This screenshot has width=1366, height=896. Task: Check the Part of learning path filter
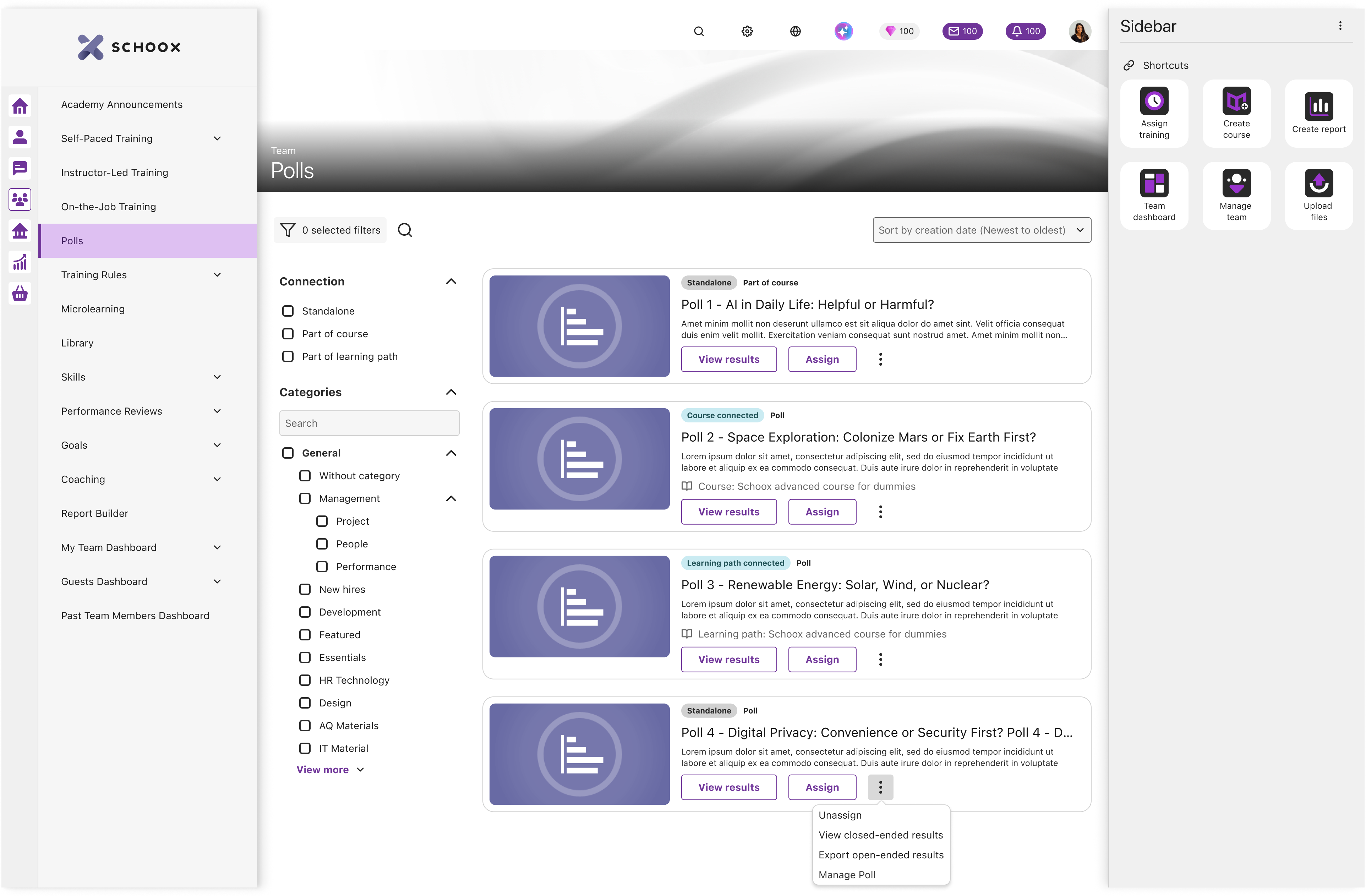click(x=288, y=356)
